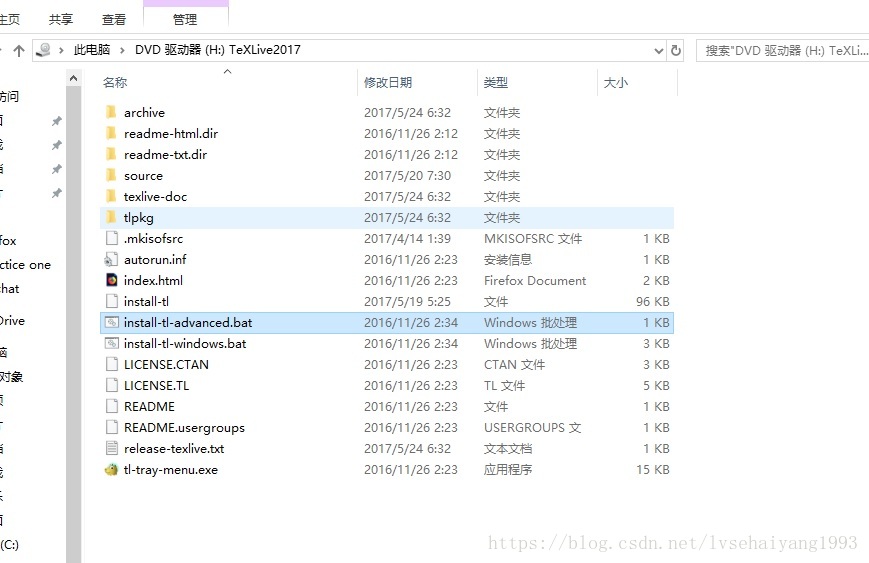Click the Firefox Document type cell
This screenshot has width=869, height=563.
(535, 280)
